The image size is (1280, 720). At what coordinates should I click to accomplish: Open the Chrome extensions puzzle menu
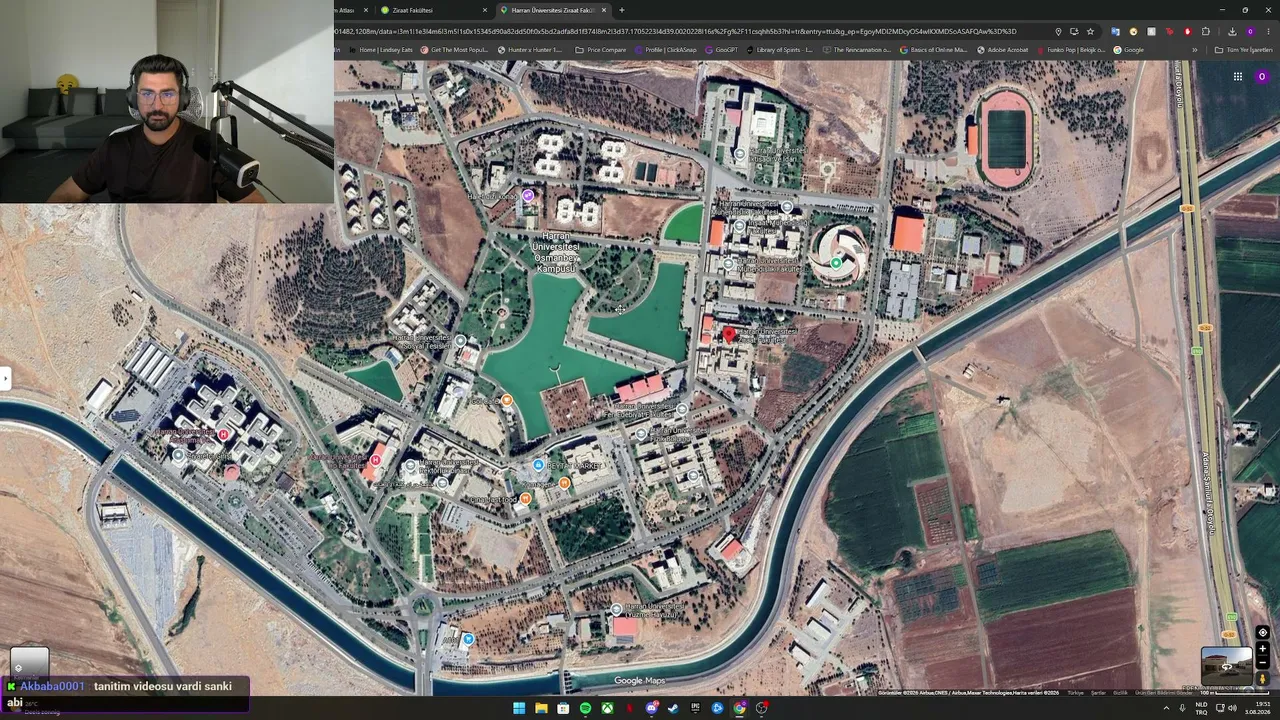[x=1206, y=31]
